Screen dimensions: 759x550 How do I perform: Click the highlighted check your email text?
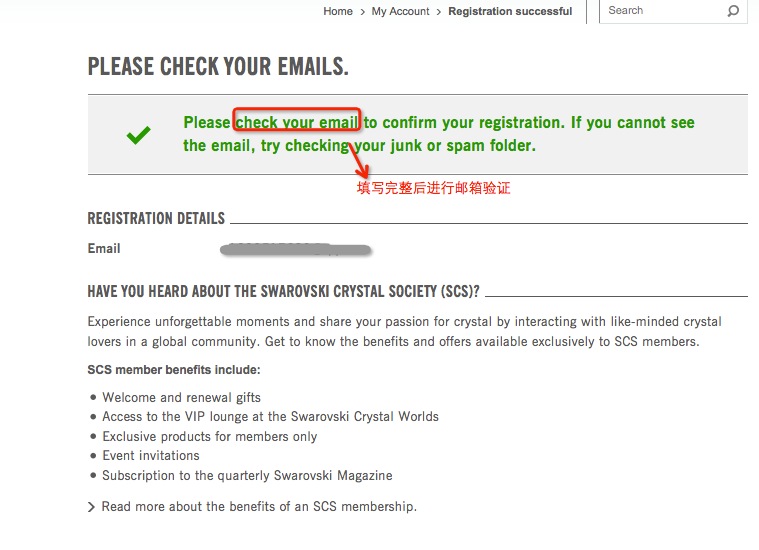(x=297, y=122)
